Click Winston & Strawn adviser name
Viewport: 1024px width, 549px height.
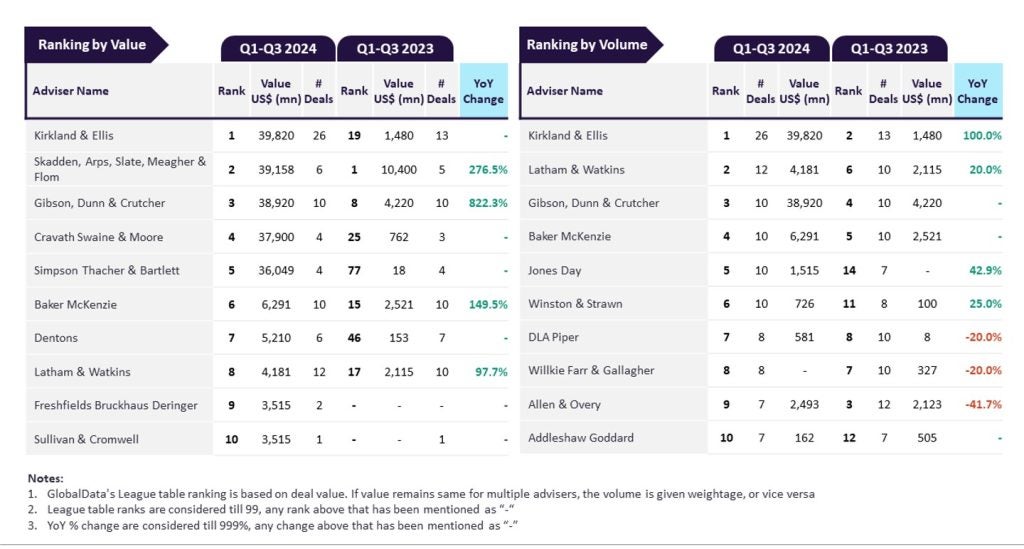pos(575,304)
